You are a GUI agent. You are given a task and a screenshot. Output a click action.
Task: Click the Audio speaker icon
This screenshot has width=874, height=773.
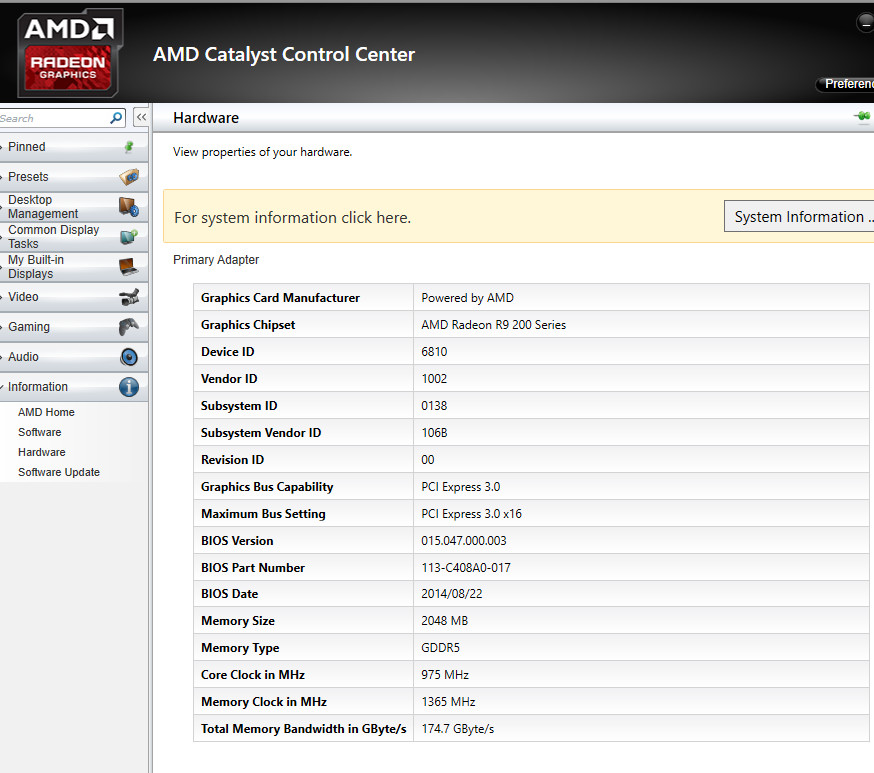tap(129, 357)
